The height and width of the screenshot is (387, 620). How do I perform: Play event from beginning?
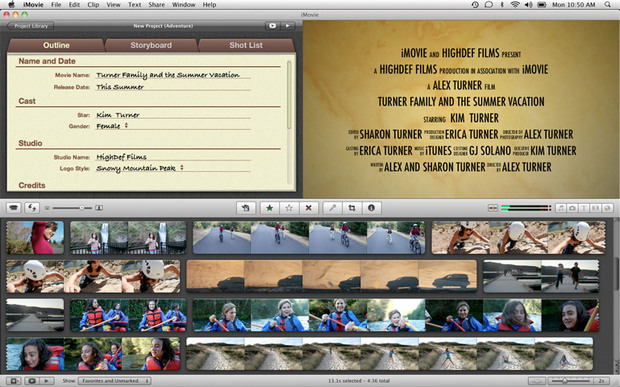tap(47, 381)
